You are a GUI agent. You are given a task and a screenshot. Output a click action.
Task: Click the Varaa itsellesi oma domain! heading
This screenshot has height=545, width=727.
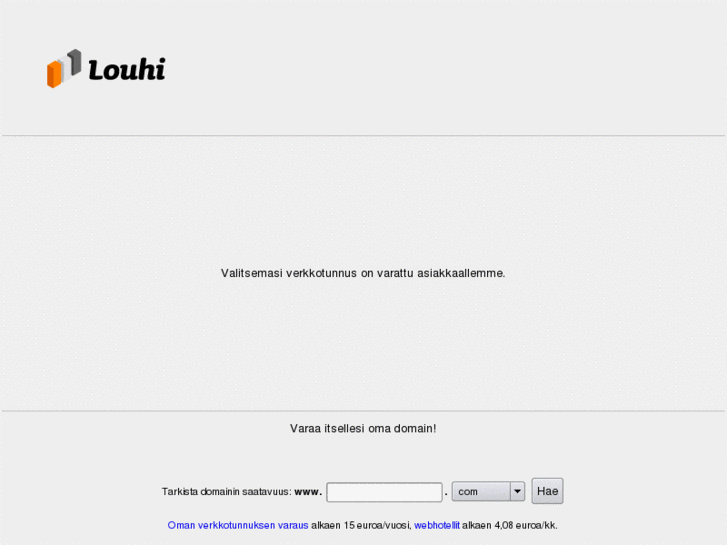(x=363, y=428)
